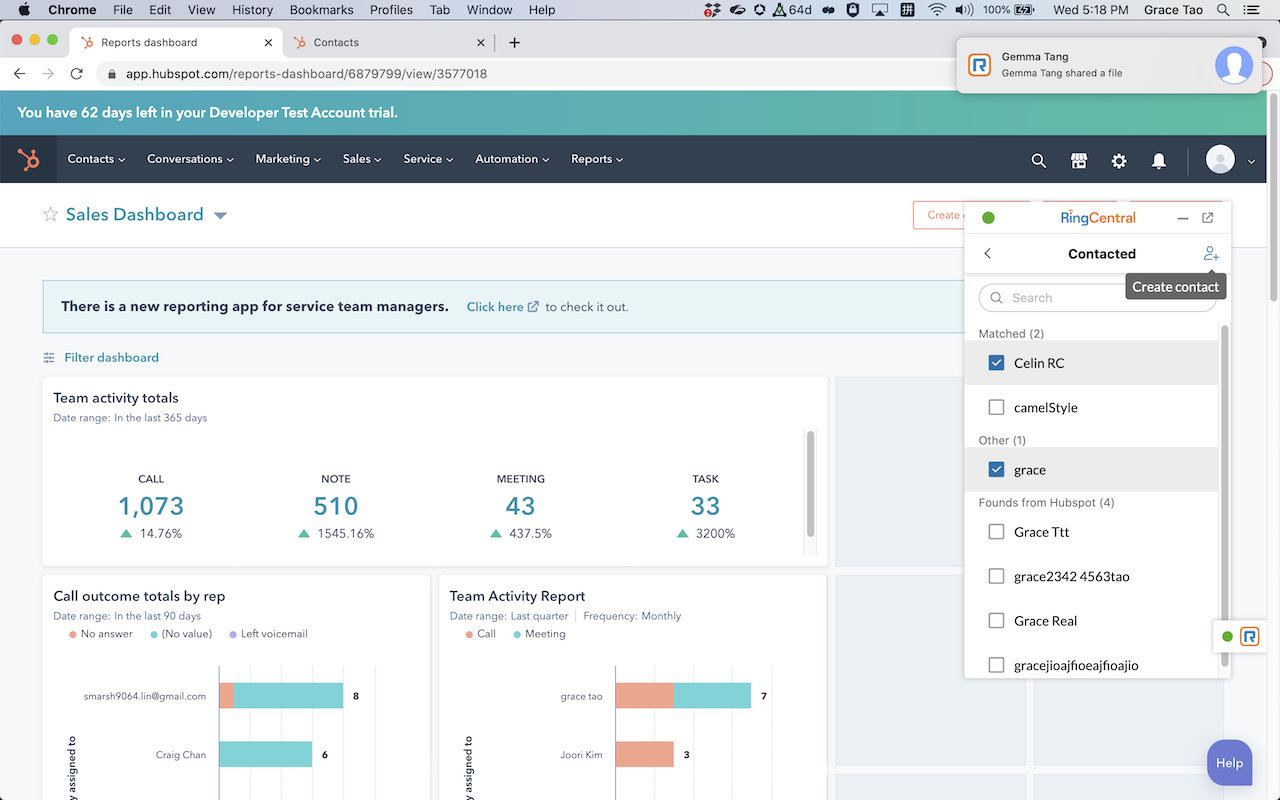Open the Bookmarks menu
The width and height of the screenshot is (1280, 800).
tap(321, 10)
